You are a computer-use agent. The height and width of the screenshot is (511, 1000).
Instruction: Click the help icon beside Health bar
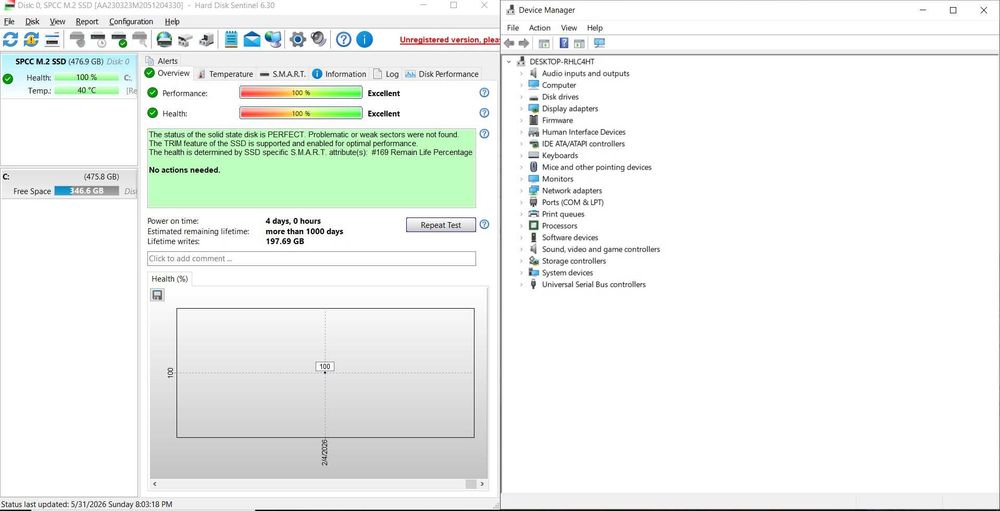click(x=484, y=113)
